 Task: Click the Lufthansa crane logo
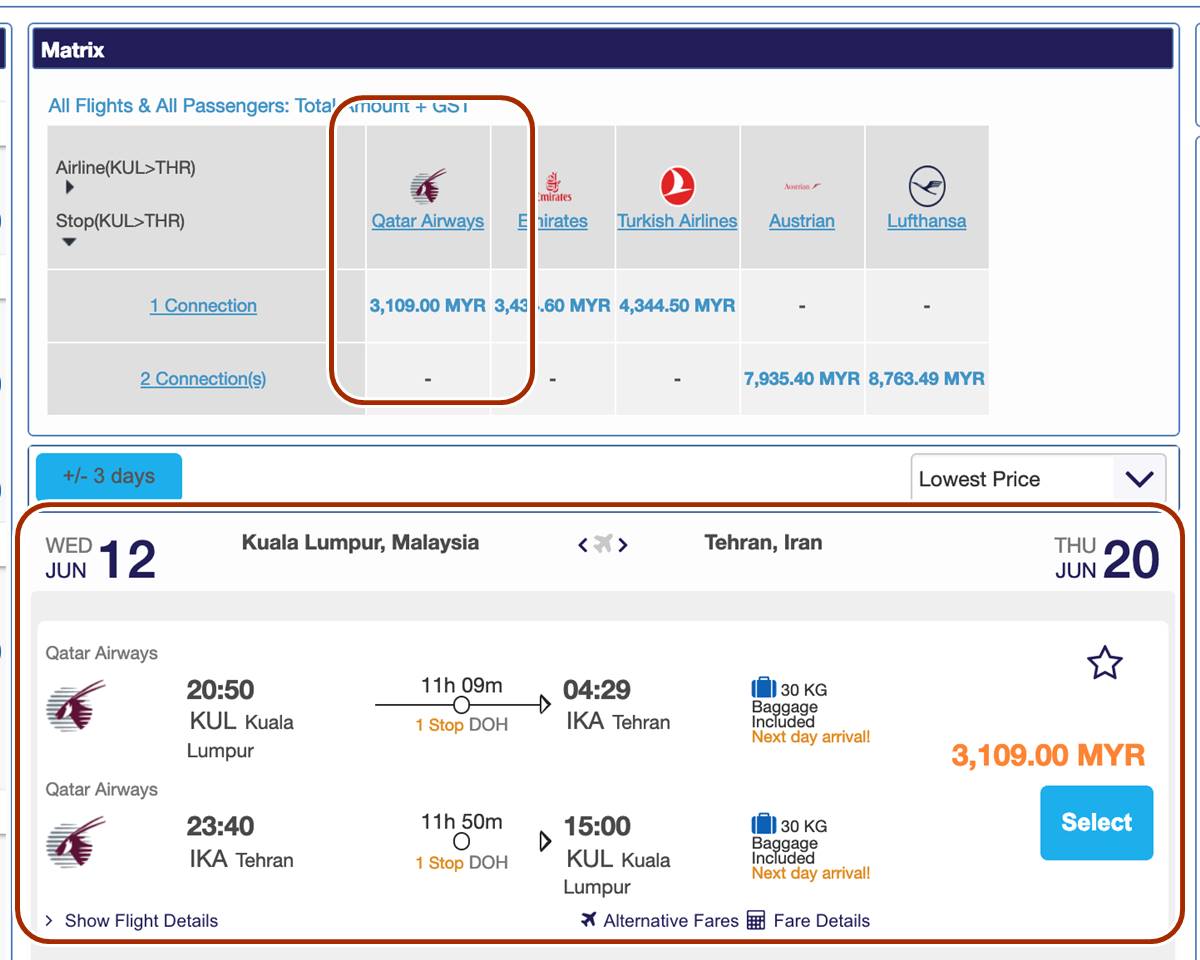[x=927, y=187]
